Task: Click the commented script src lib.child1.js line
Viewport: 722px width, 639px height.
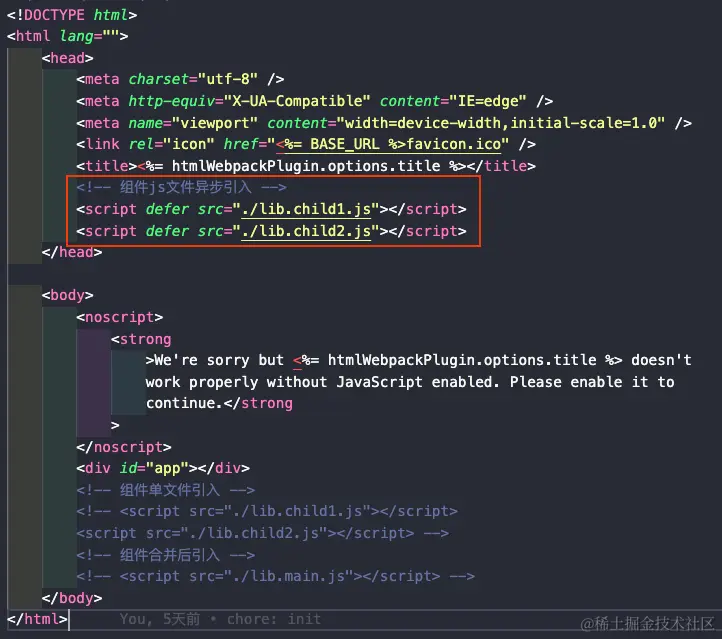Action: [x=267, y=511]
